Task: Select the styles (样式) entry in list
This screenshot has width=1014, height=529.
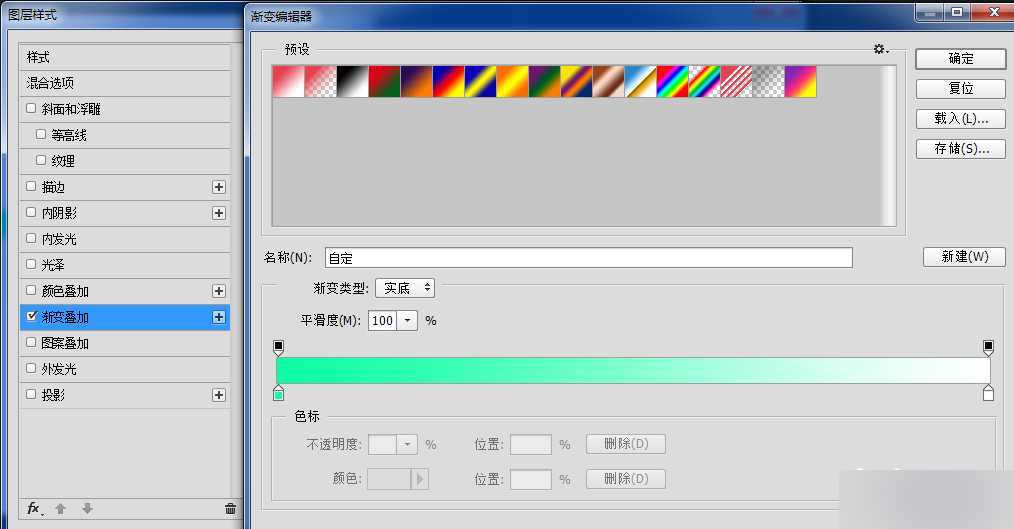Action: (38, 57)
